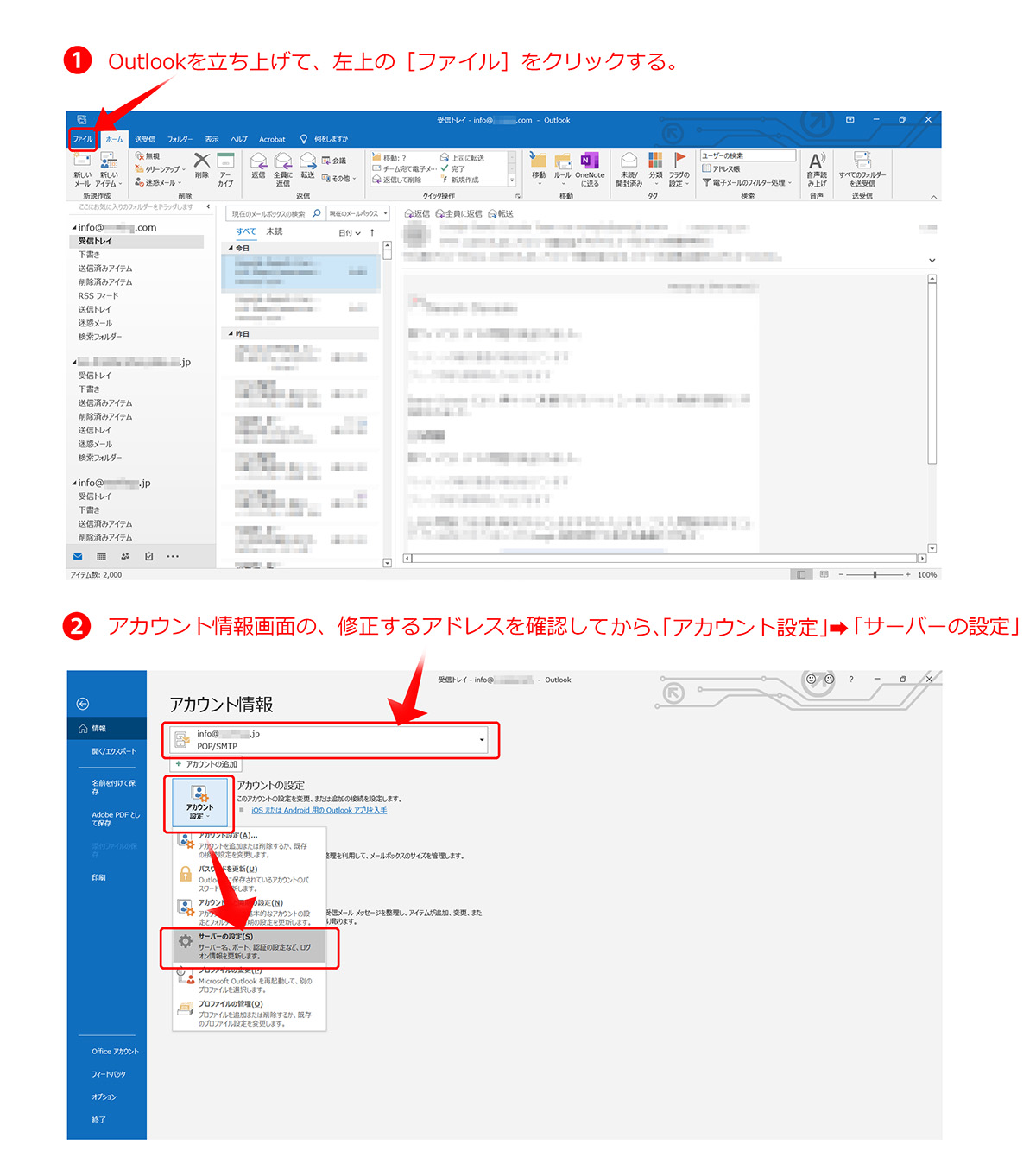Image resolution: width=1036 pixels, height=1170 pixels.
Task: Switch to People view in bottom navigation
Action: tap(125, 557)
